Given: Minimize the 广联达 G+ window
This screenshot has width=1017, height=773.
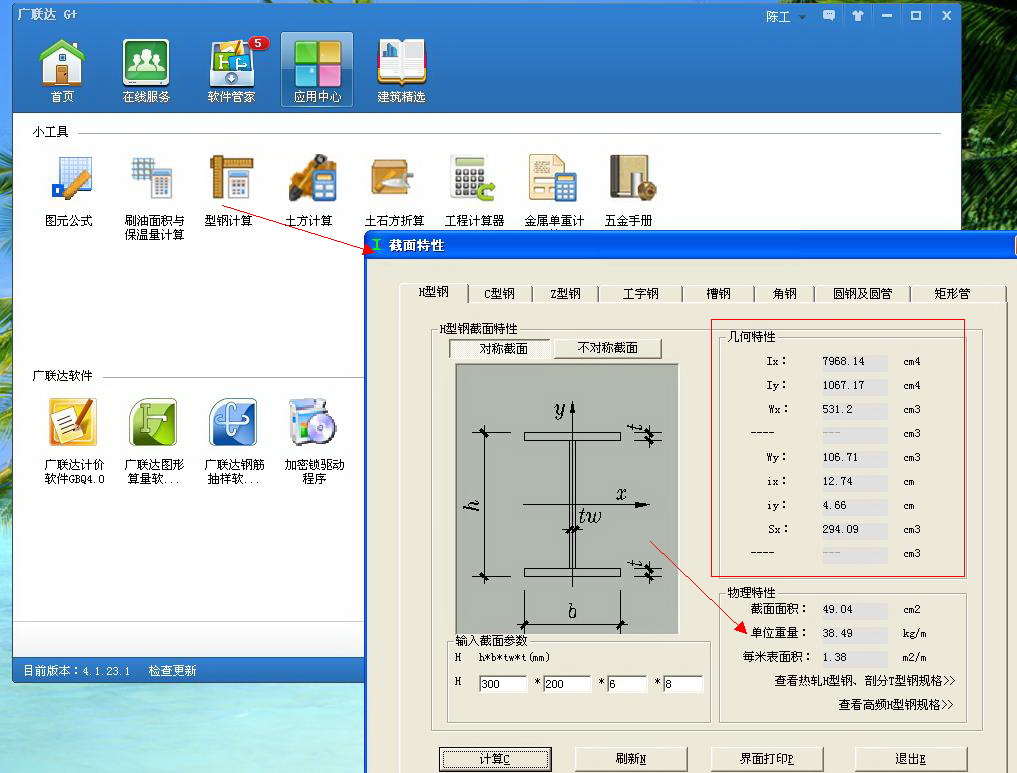Looking at the screenshot, I should (x=887, y=16).
